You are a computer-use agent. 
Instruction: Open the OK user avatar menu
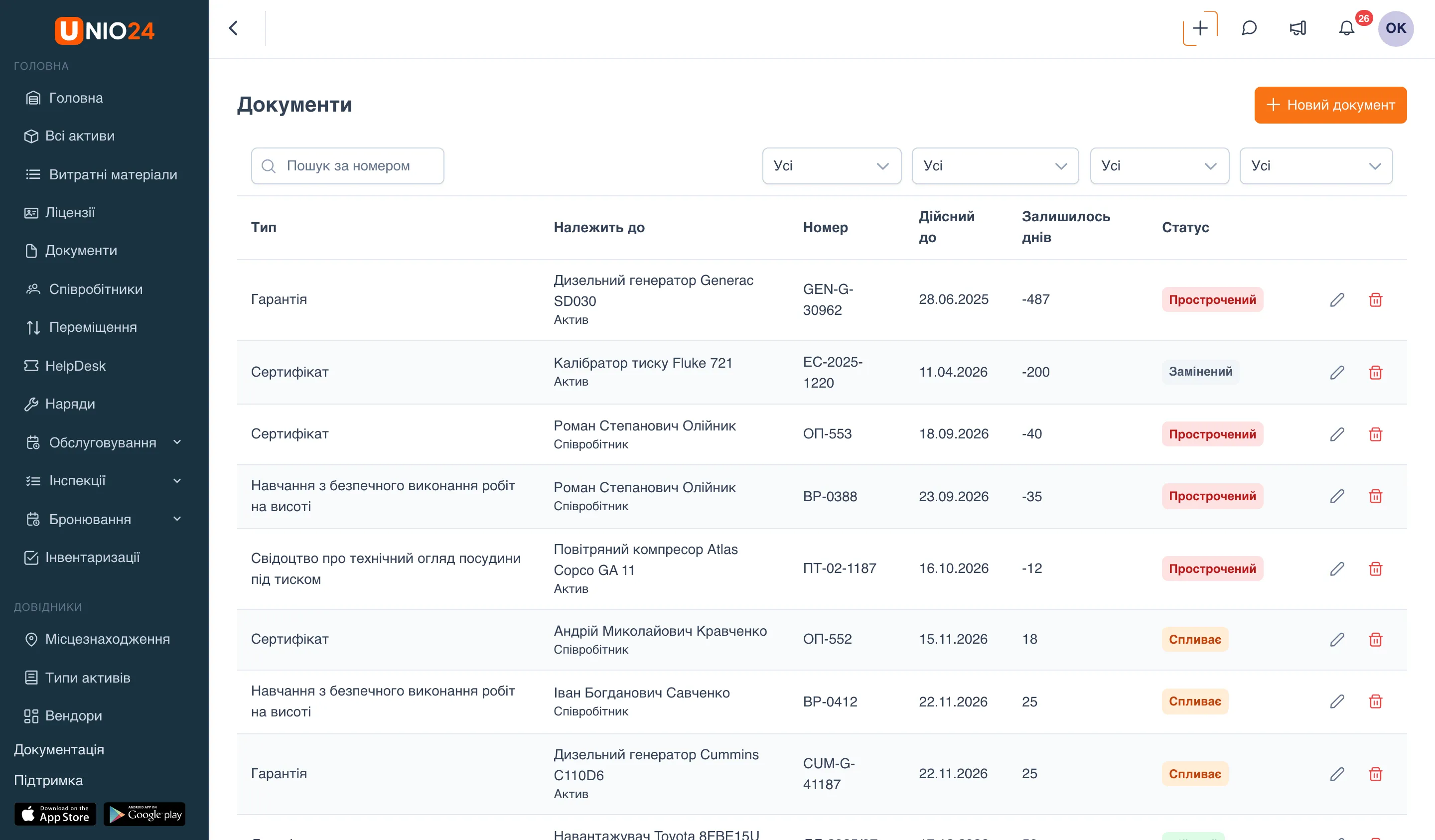(x=1395, y=28)
